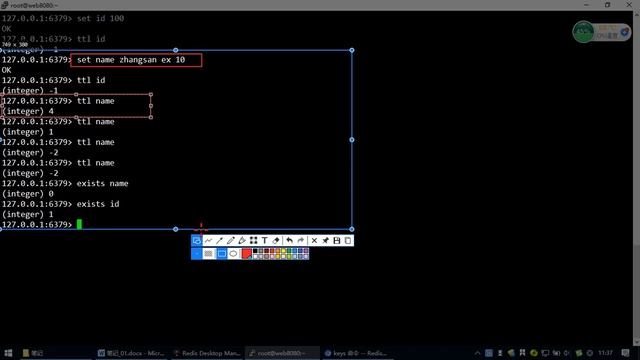
Task: Click the green terminal cursor at last prompt
Action: [x=79, y=224]
